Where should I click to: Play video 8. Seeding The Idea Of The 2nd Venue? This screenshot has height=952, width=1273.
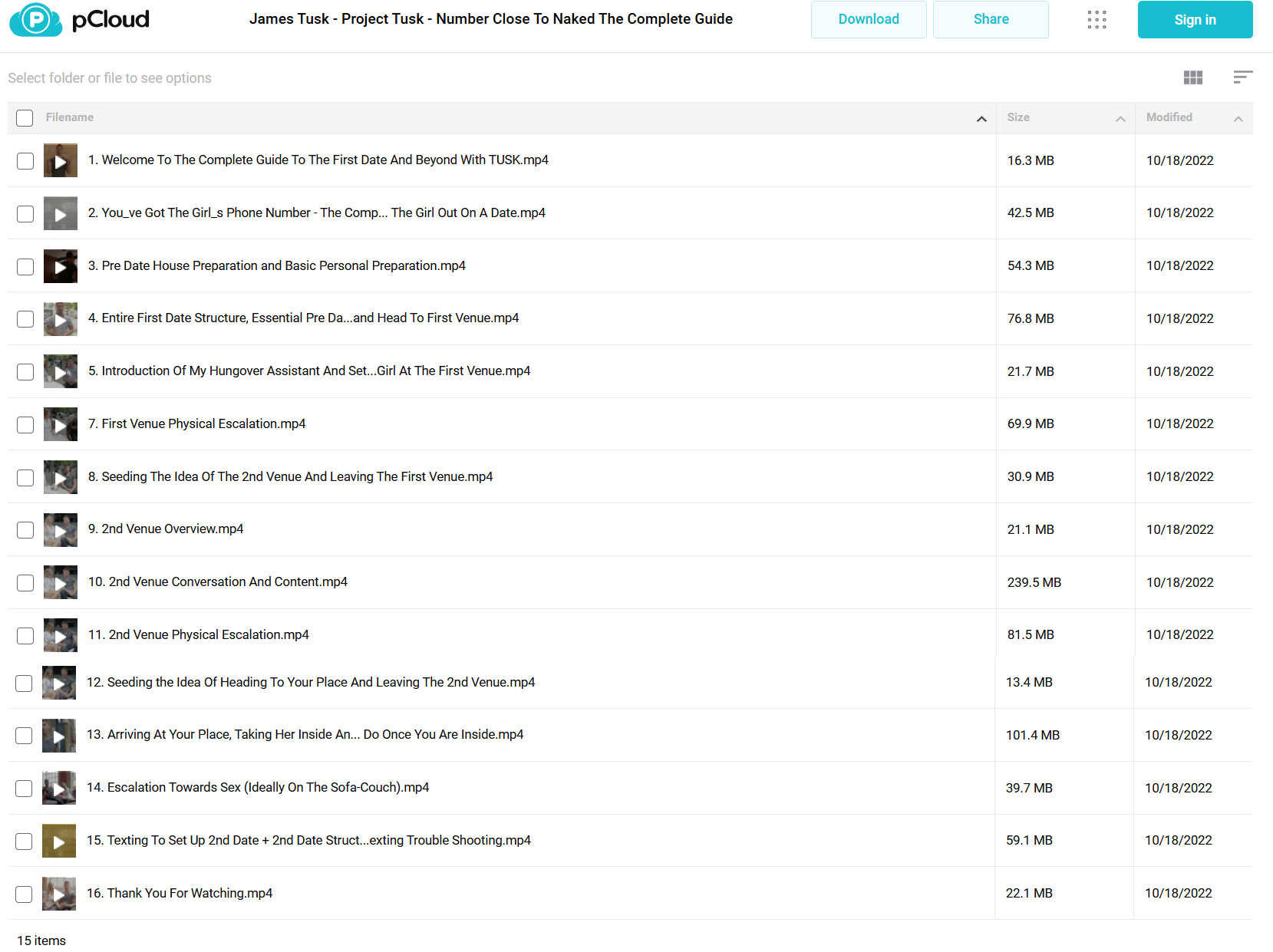[x=61, y=477]
